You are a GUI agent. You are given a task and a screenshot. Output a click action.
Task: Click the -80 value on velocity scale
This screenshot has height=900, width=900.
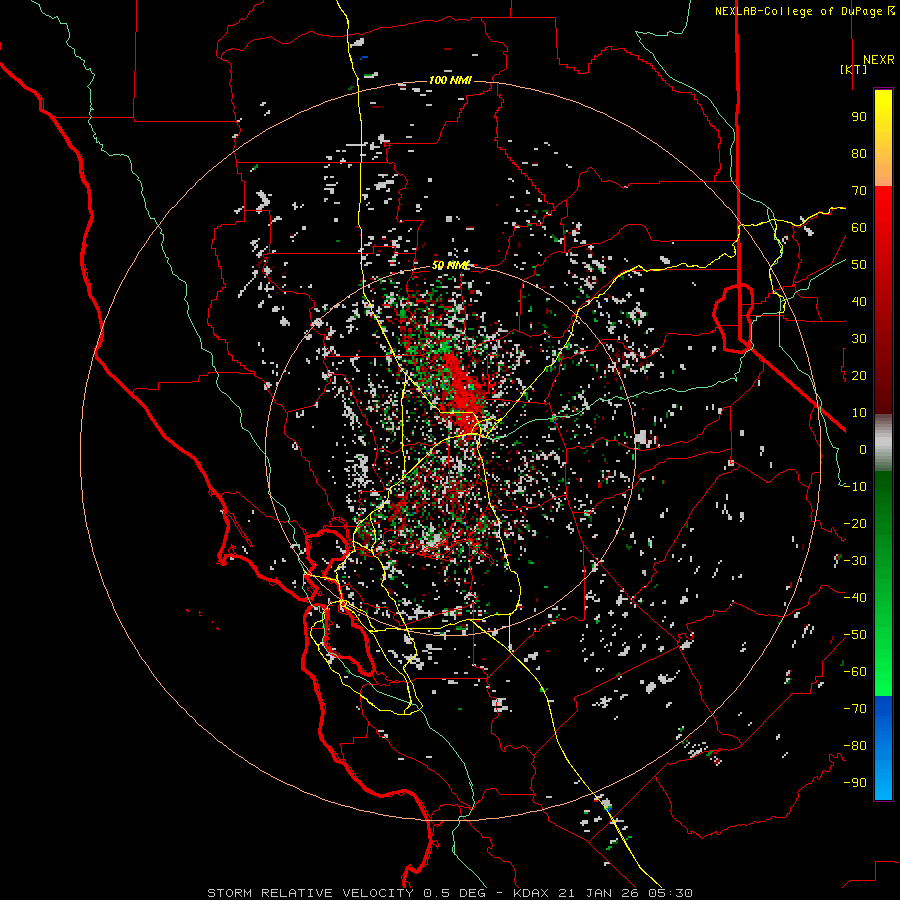(x=855, y=746)
